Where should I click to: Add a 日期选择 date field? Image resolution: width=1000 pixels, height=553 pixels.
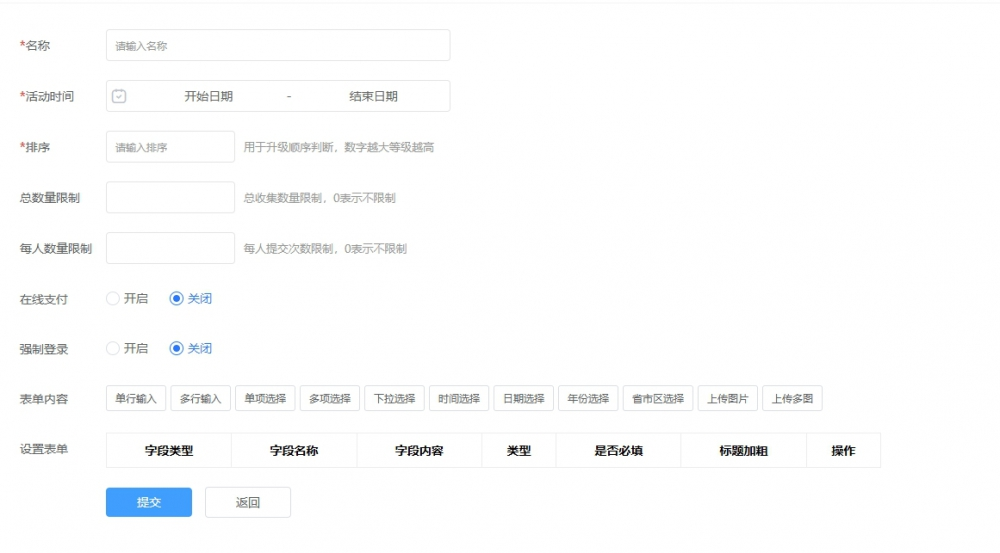click(x=523, y=398)
